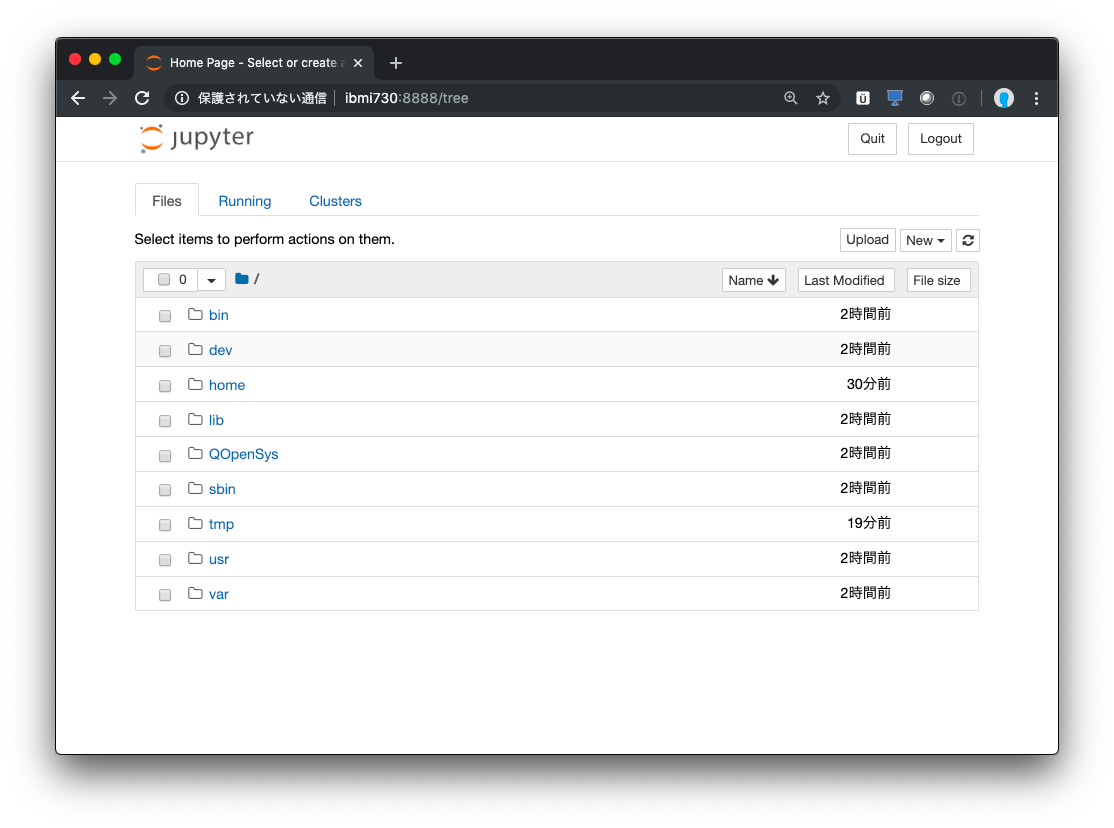Image resolution: width=1114 pixels, height=828 pixels.
Task: Open the Chrome three-dot menu
Action: point(1037,98)
